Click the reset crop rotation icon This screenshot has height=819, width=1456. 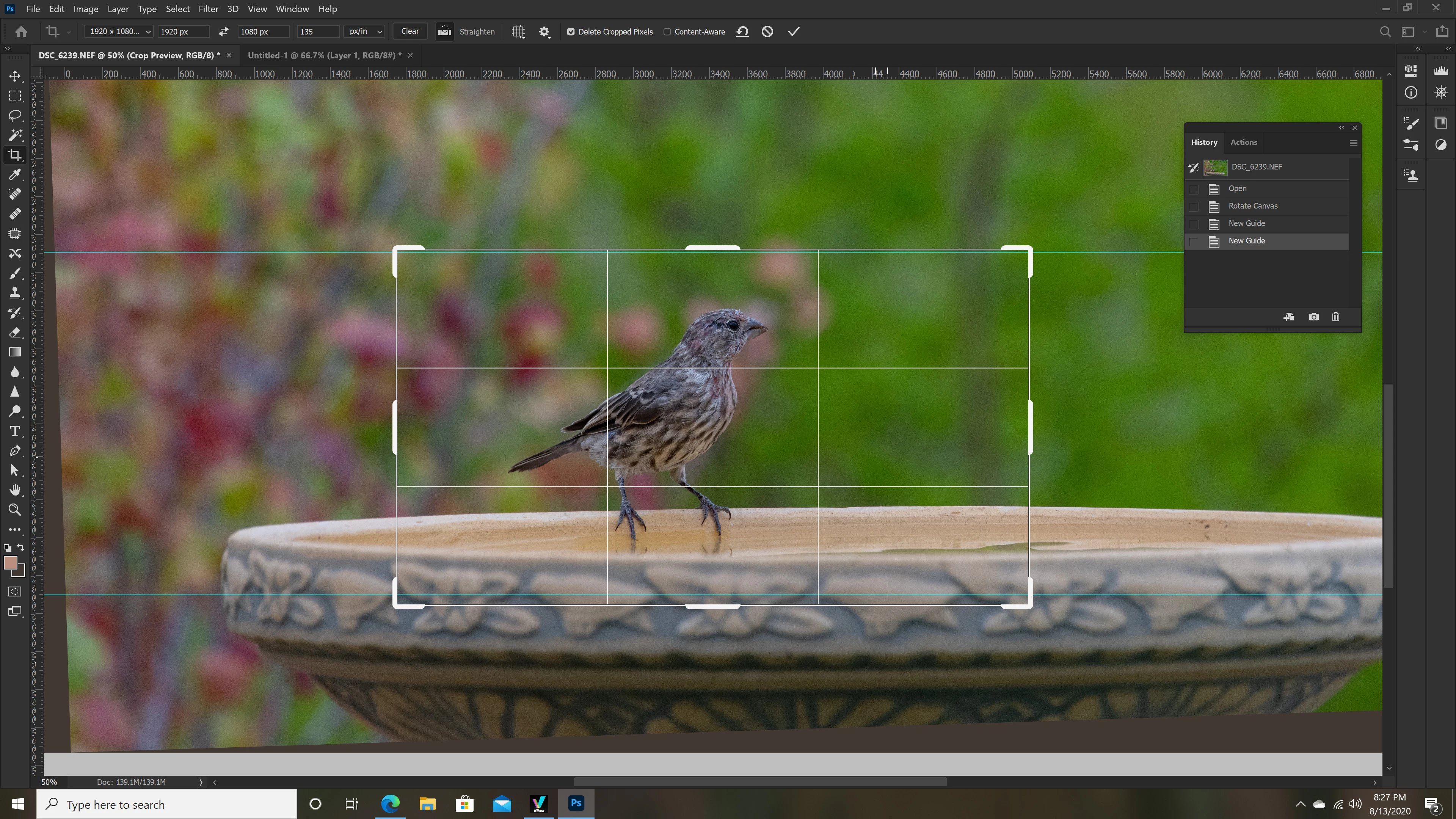pos(742,31)
